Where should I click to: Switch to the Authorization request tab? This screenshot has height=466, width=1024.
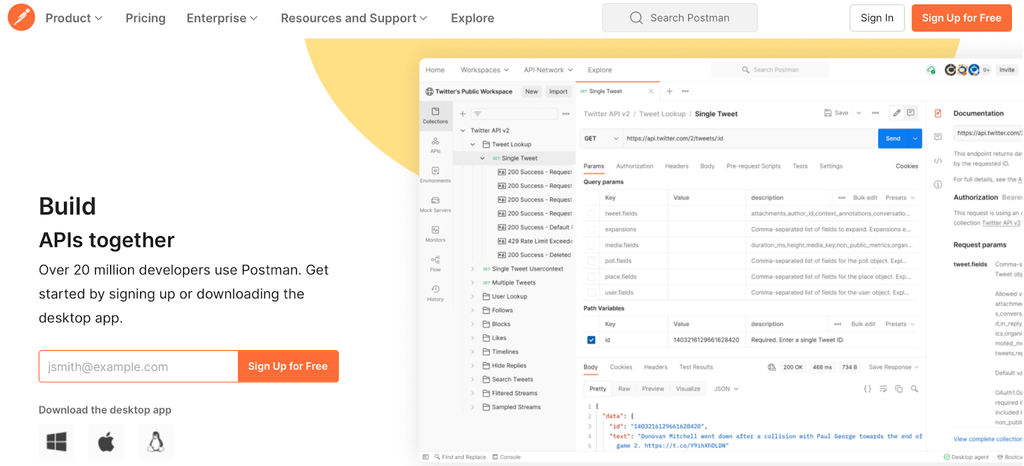[x=634, y=166]
